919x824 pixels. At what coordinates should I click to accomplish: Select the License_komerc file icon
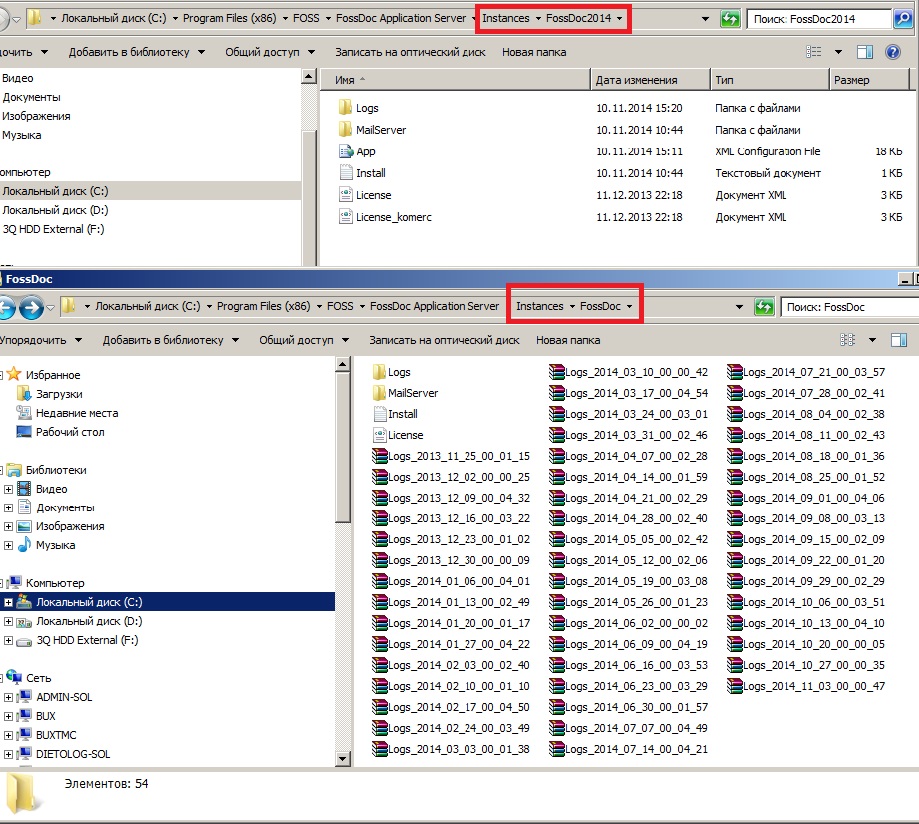point(346,217)
